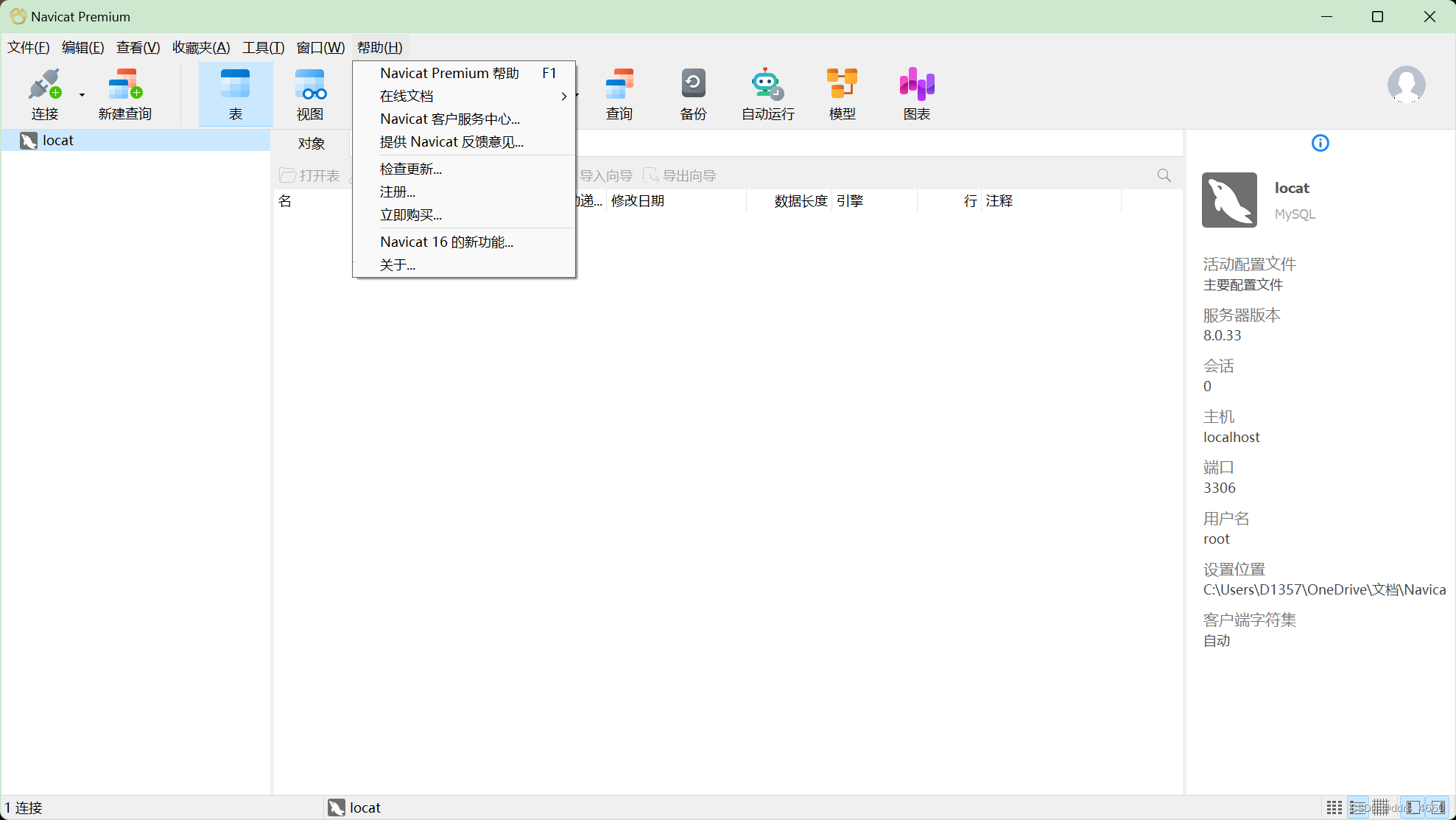Click the 连接 (Connection) toolbar icon

pyautogui.click(x=45, y=94)
